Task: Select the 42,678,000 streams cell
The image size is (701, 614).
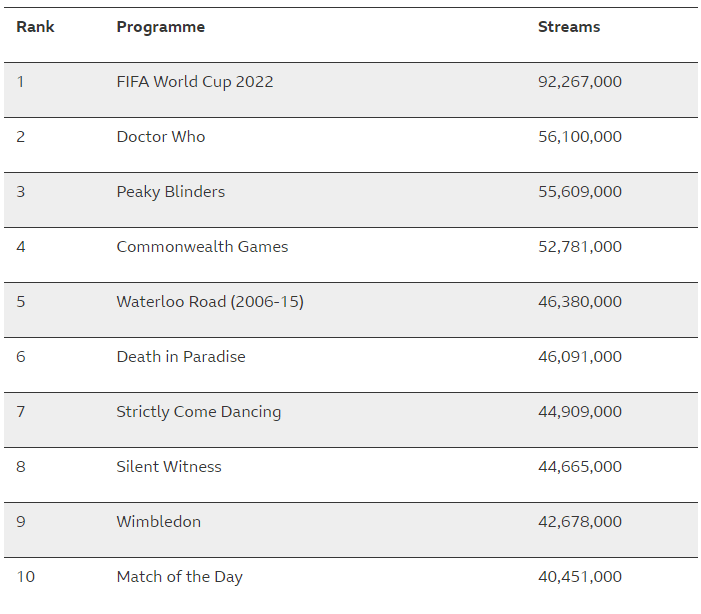Action: 579,522
